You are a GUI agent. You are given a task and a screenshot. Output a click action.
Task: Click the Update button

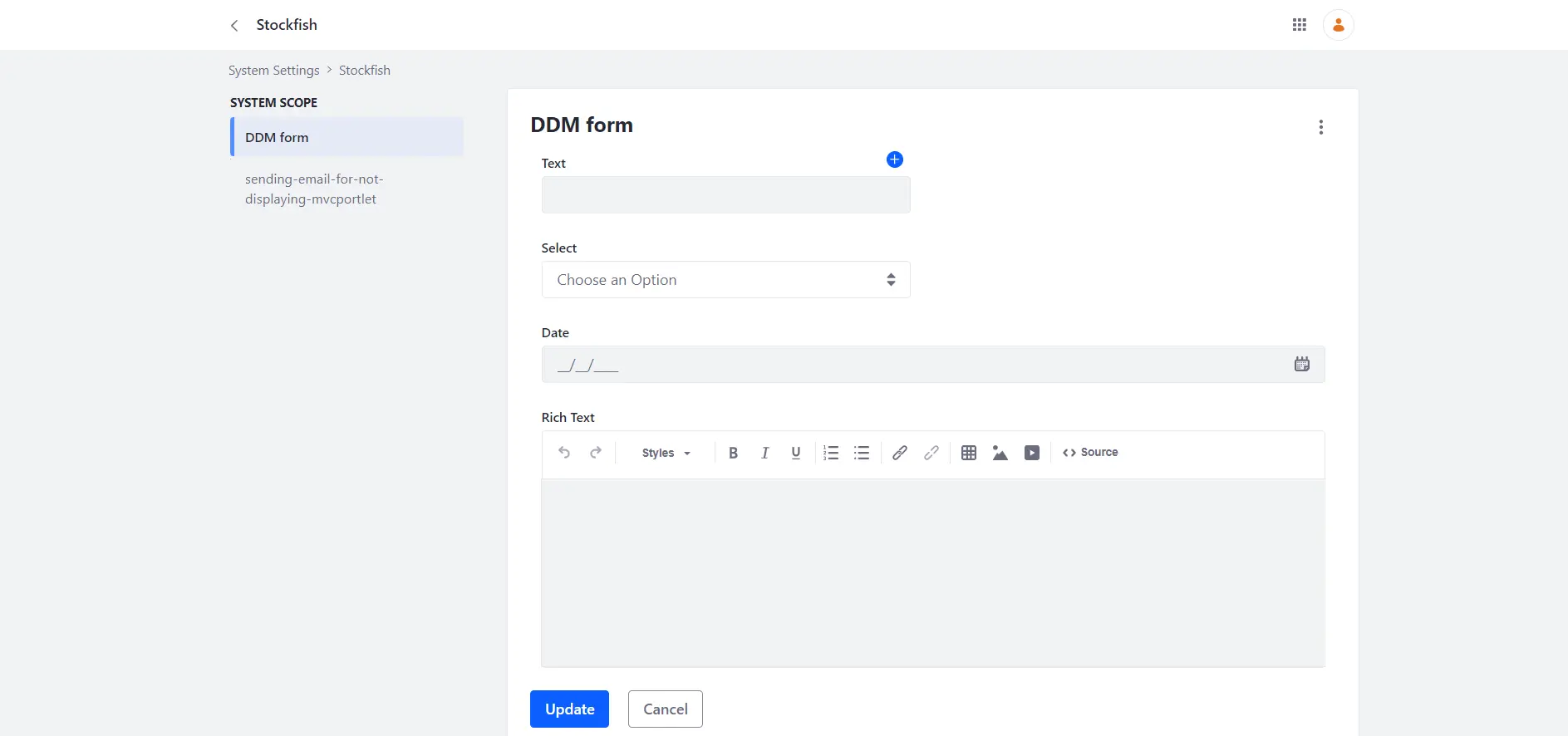pyautogui.click(x=569, y=709)
